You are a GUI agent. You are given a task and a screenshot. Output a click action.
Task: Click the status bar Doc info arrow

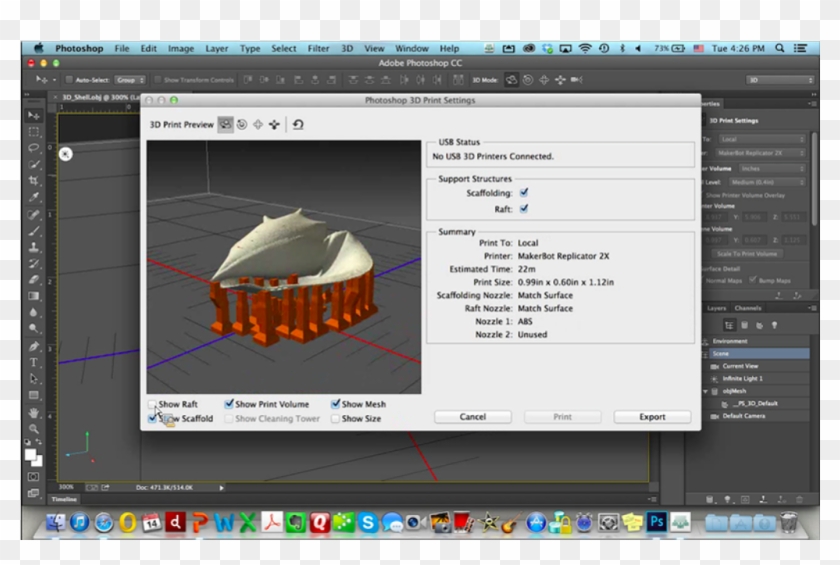click(221, 488)
